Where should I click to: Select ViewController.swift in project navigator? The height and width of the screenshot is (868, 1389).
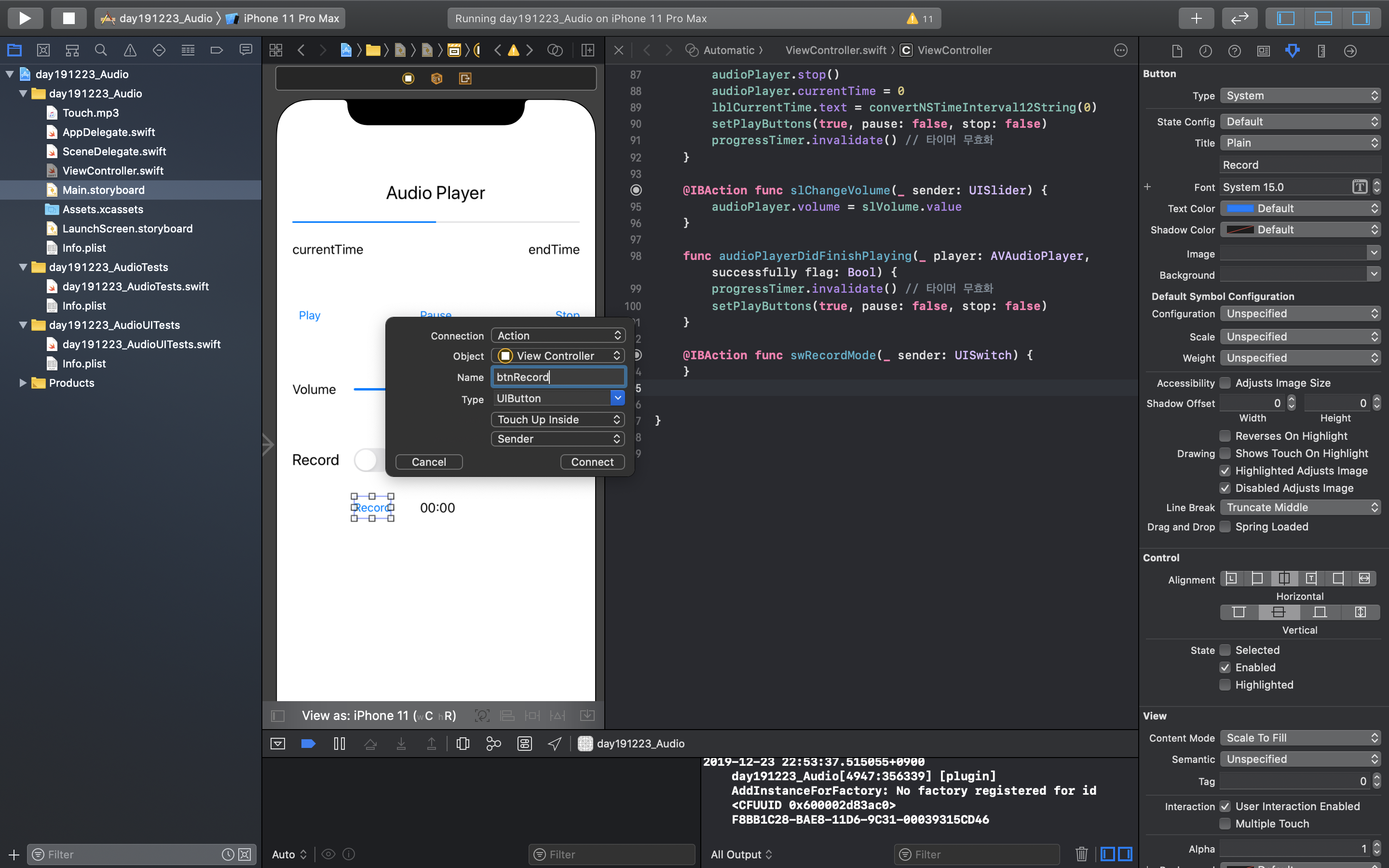pos(112,171)
